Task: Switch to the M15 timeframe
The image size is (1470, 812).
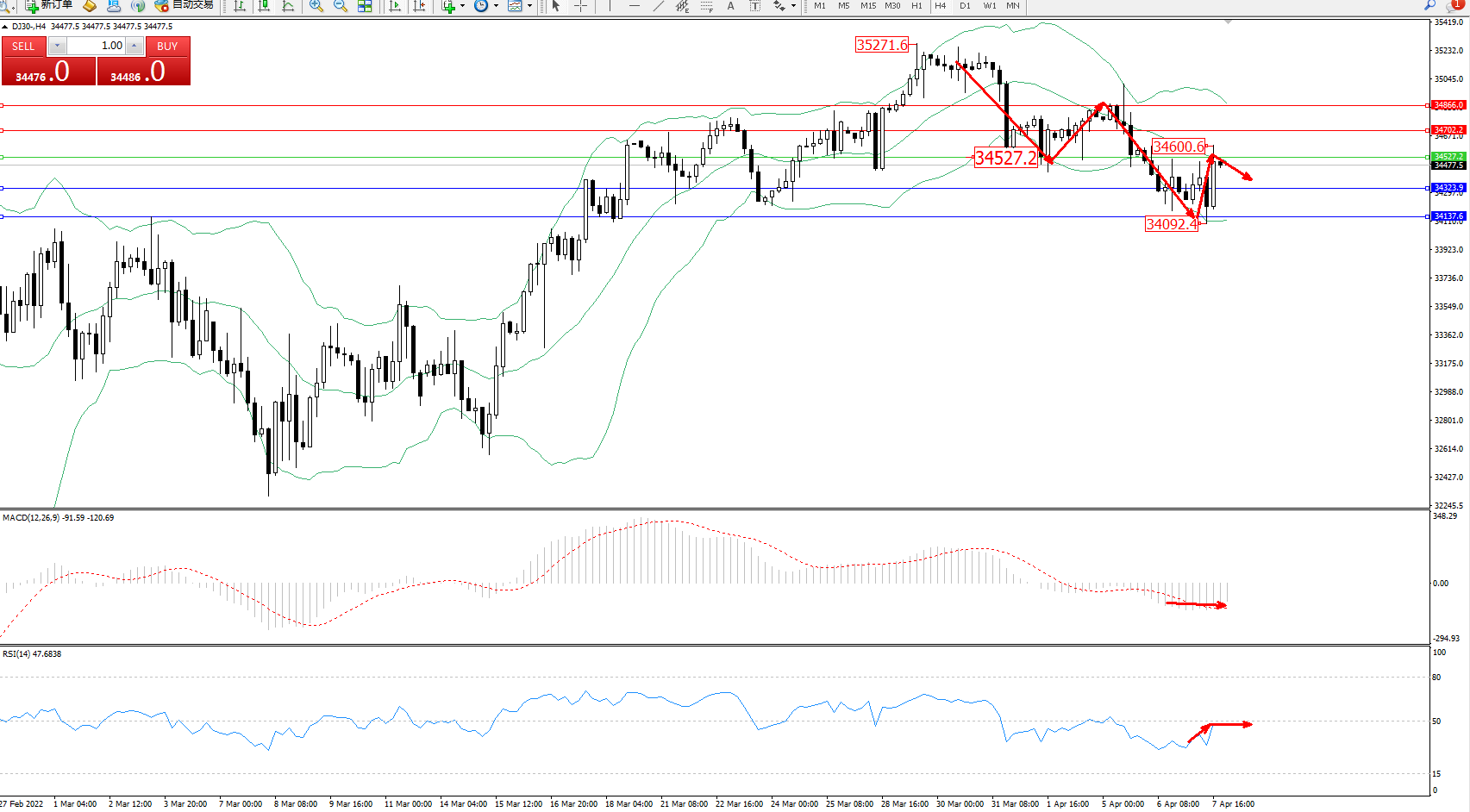Action: click(x=867, y=6)
